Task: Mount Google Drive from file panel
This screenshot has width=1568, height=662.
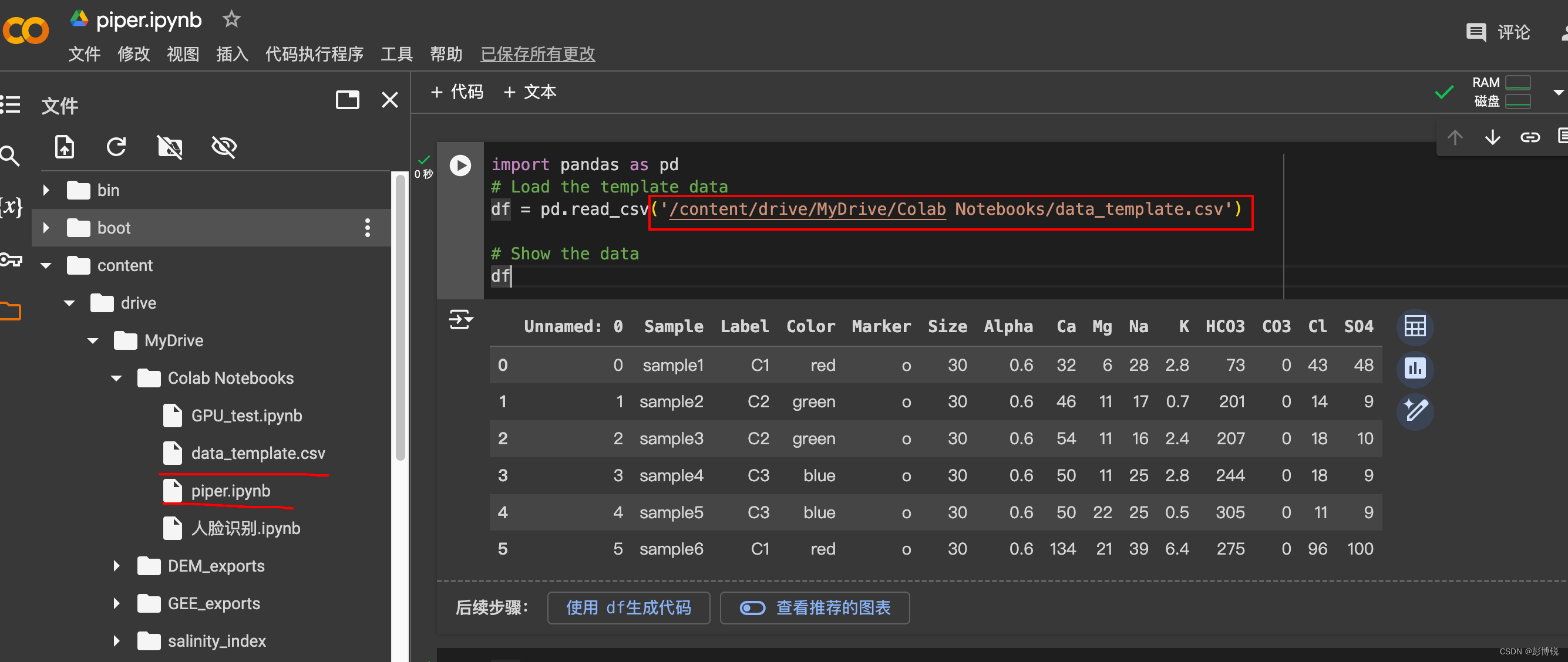Action: coord(169,147)
